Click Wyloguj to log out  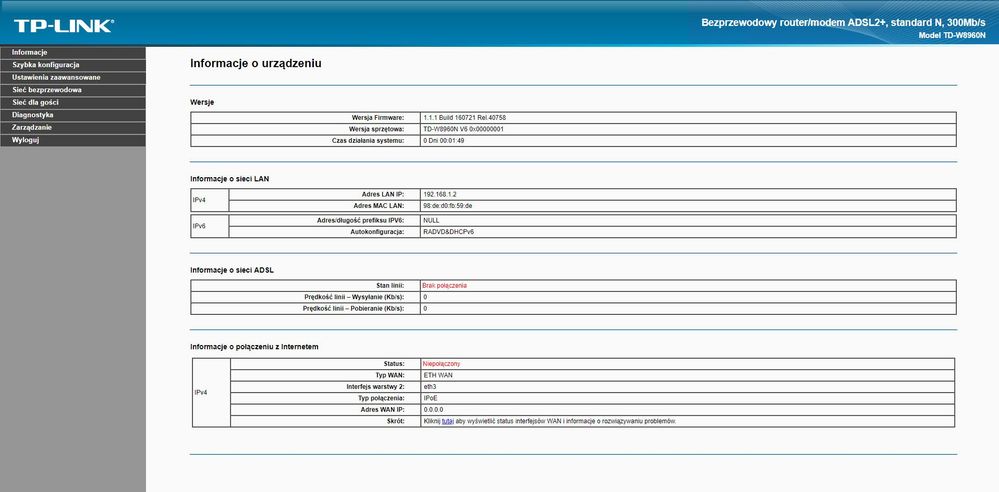(x=26, y=140)
